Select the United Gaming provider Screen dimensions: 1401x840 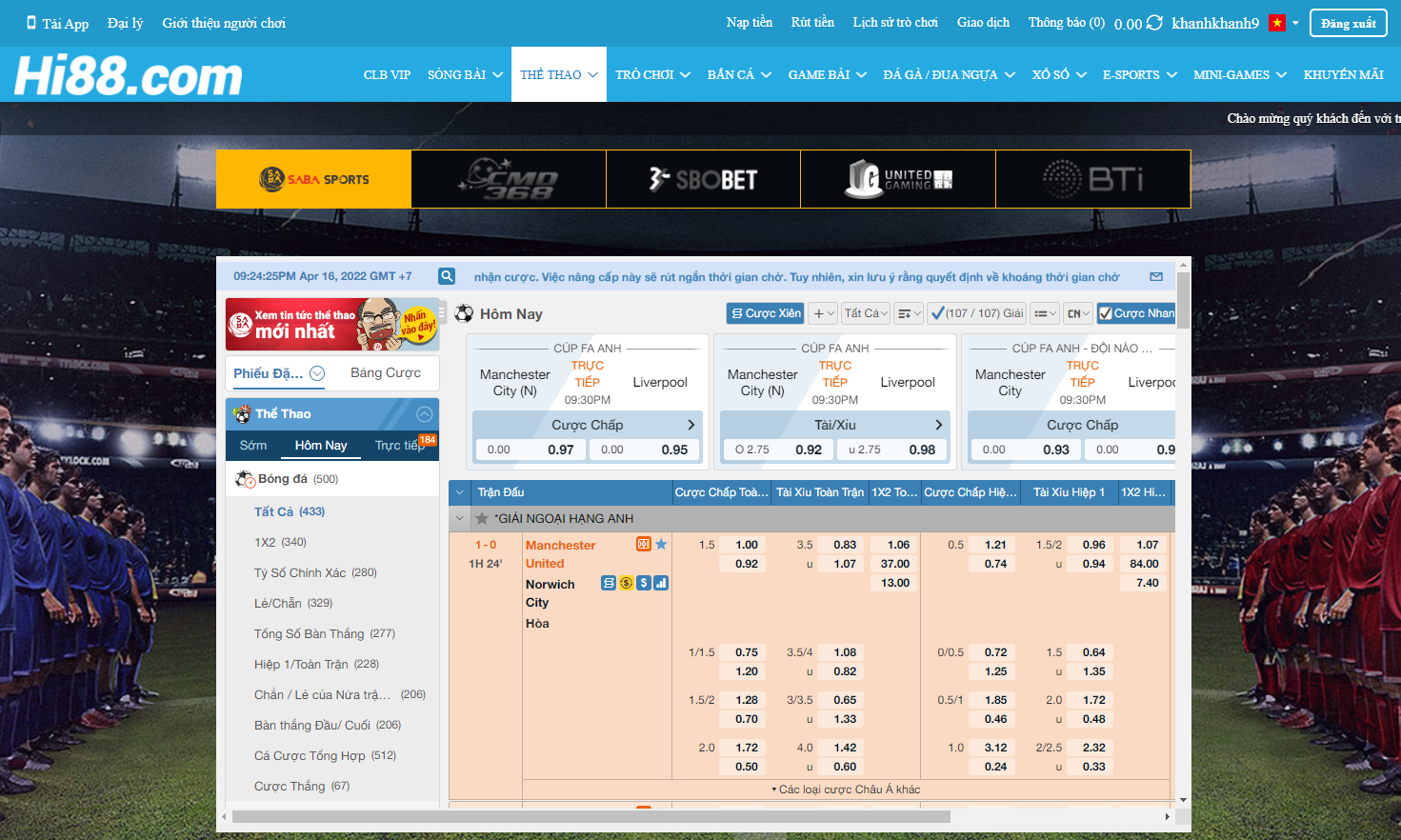point(898,179)
